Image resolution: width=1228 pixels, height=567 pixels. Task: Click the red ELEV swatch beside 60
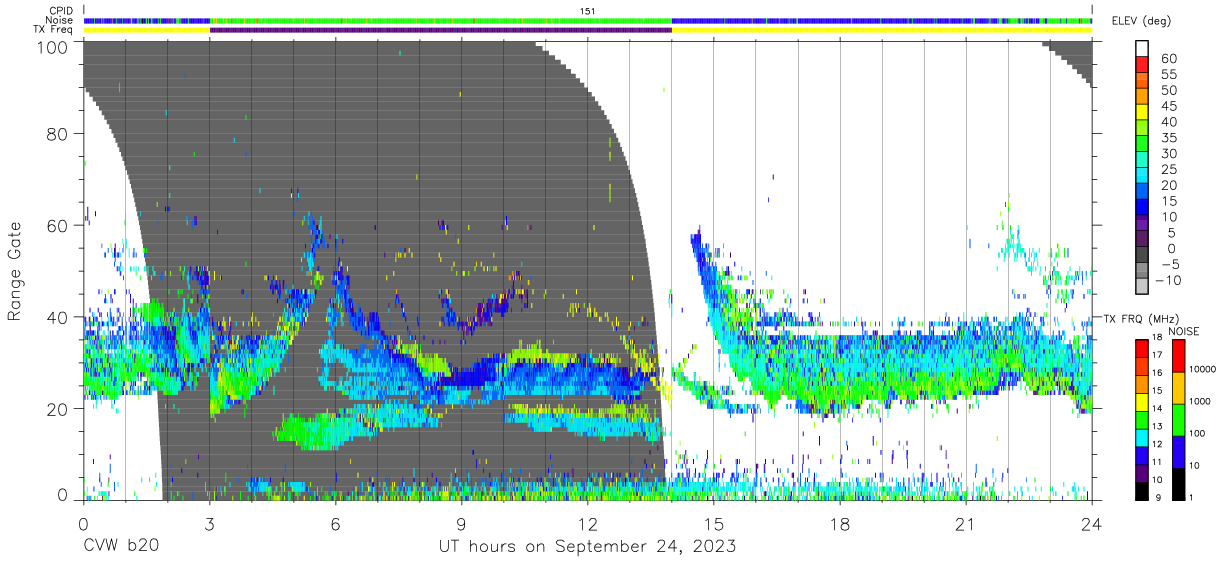1141,65
